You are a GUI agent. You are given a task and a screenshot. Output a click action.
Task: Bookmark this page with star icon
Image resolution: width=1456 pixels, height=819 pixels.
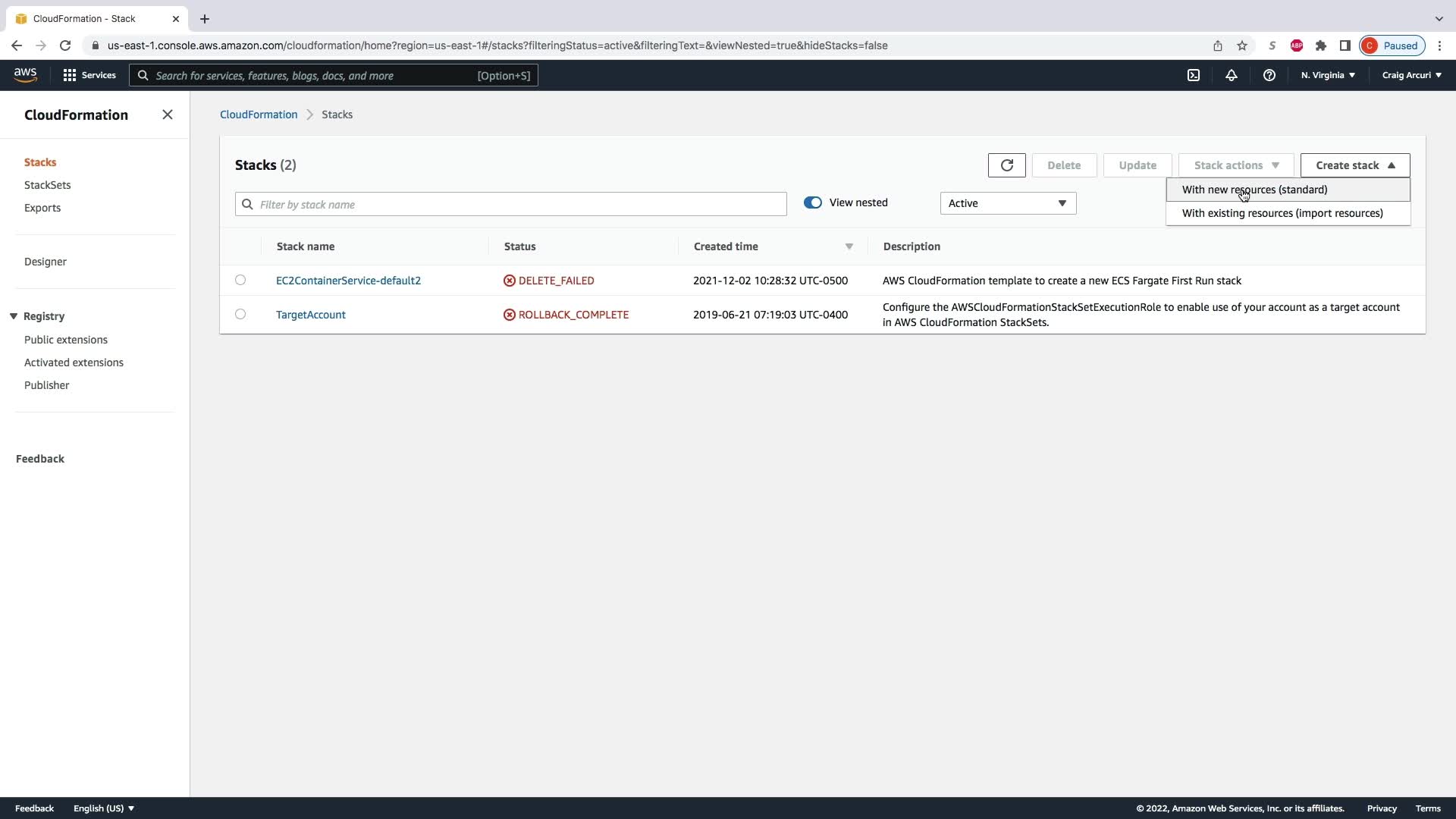pyautogui.click(x=1241, y=45)
